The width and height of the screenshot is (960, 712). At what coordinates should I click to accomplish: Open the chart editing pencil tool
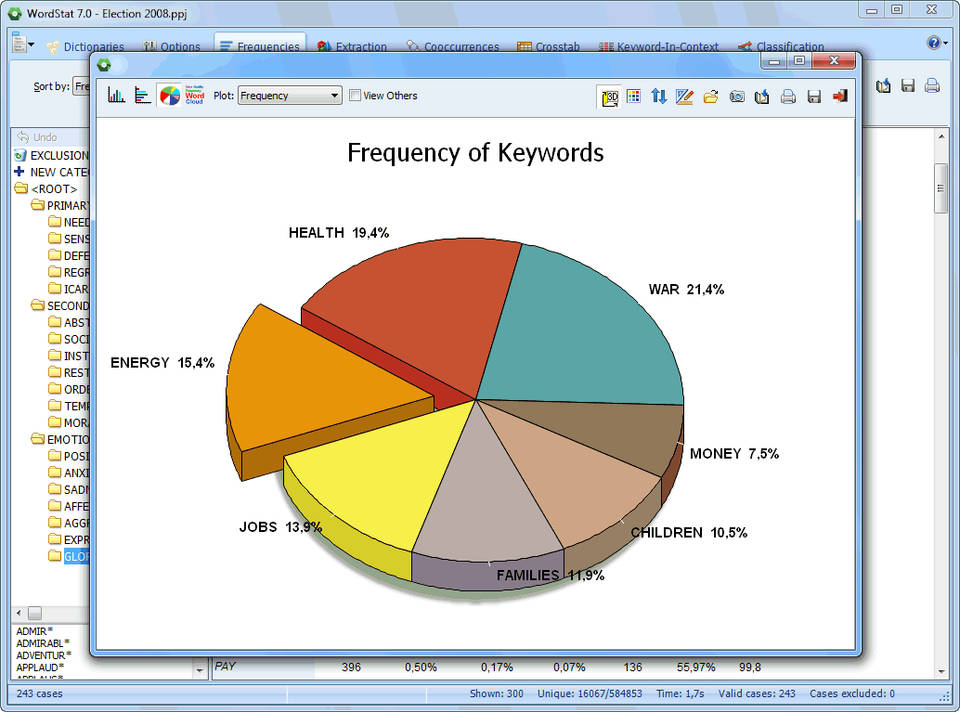(x=684, y=96)
